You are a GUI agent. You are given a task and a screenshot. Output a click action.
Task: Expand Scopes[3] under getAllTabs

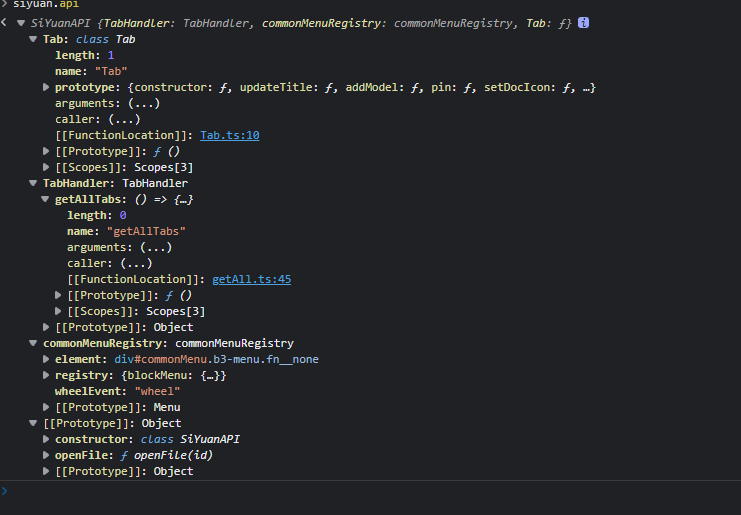click(x=58, y=311)
